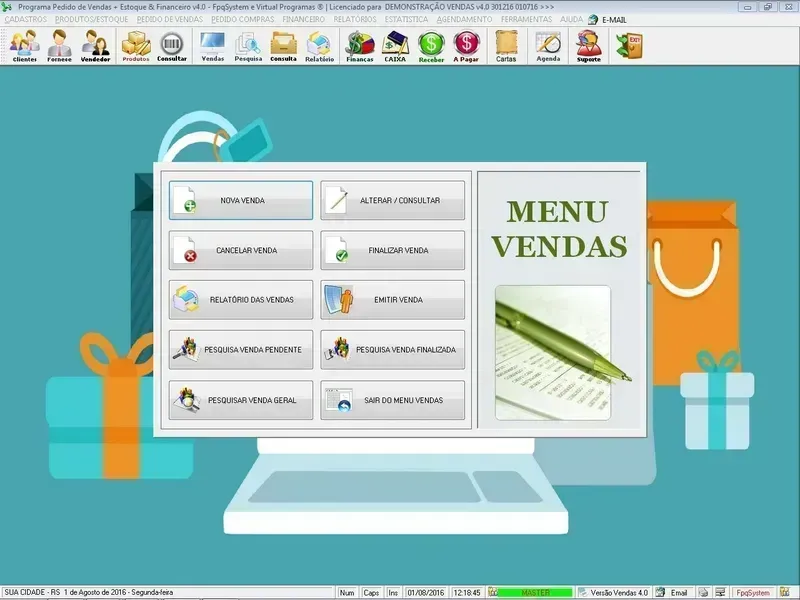Click the Exit door icon in toolbar
This screenshot has height=600, width=800.
click(630, 45)
